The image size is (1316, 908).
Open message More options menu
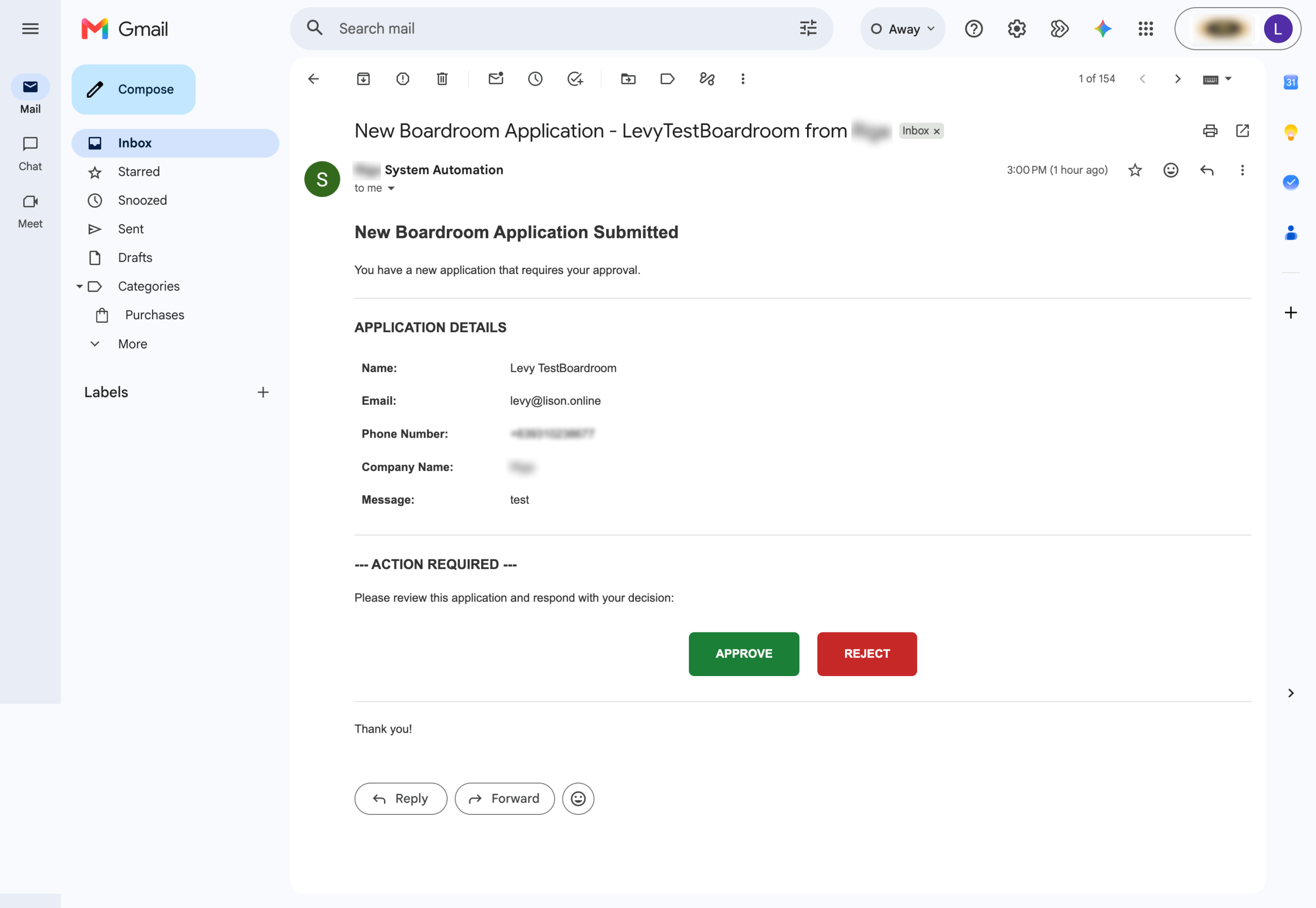coord(1242,170)
